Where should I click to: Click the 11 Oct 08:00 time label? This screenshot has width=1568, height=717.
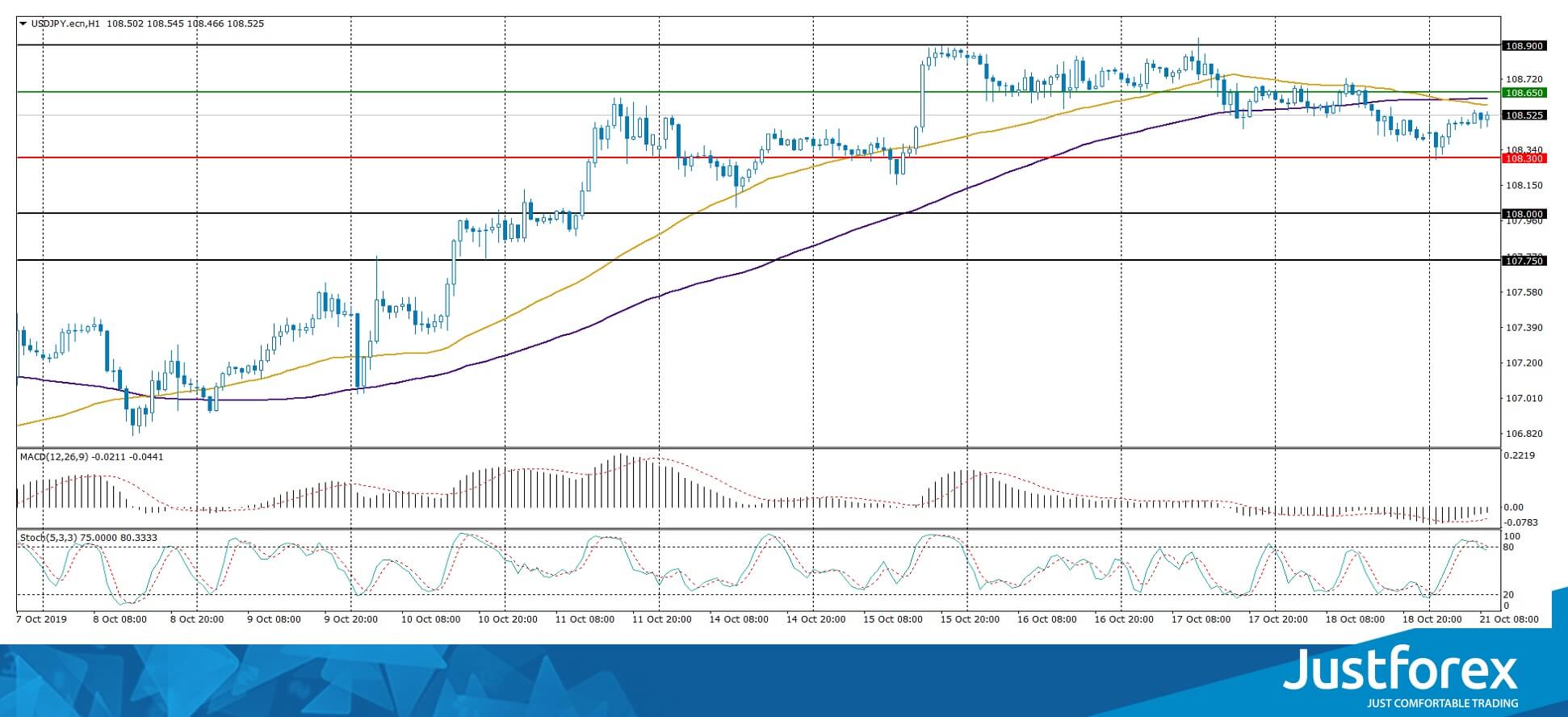(585, 619)
